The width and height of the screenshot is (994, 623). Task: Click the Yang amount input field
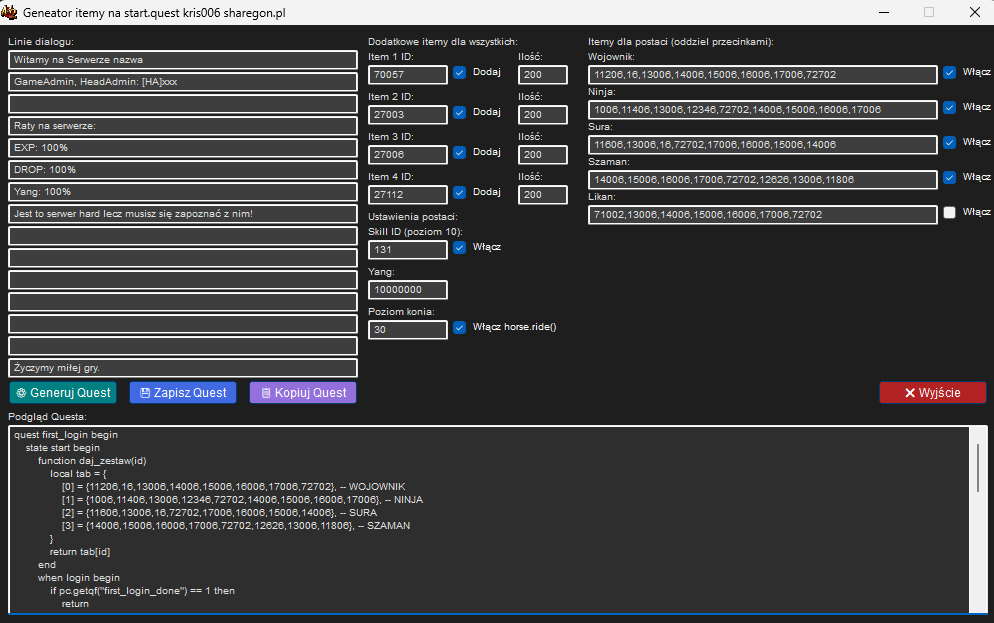tap(408, 290)
